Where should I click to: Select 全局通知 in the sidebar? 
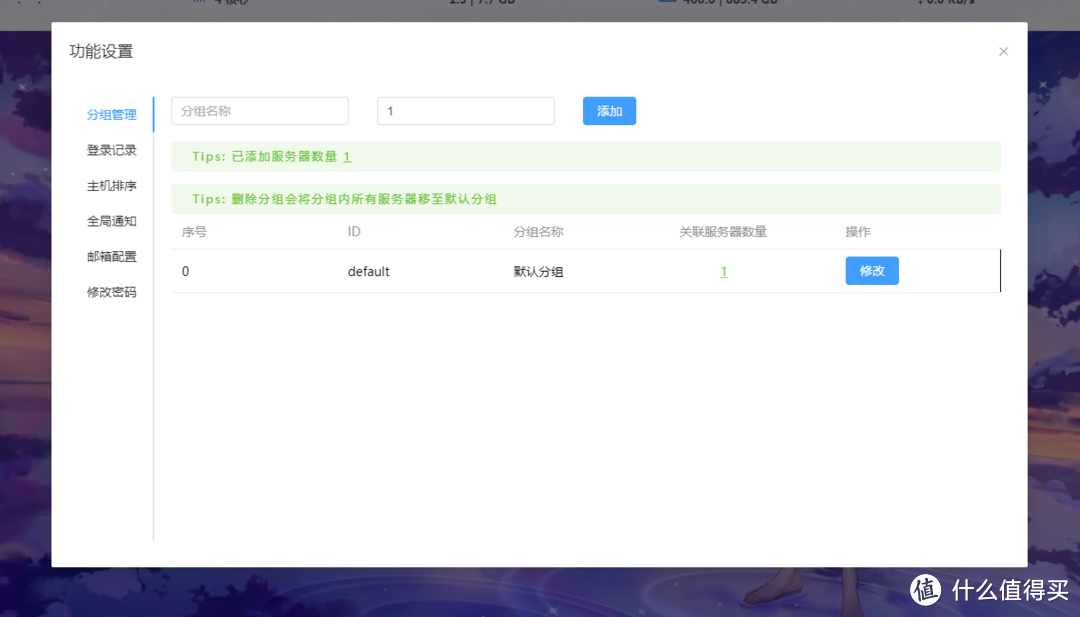coord(111,220)
